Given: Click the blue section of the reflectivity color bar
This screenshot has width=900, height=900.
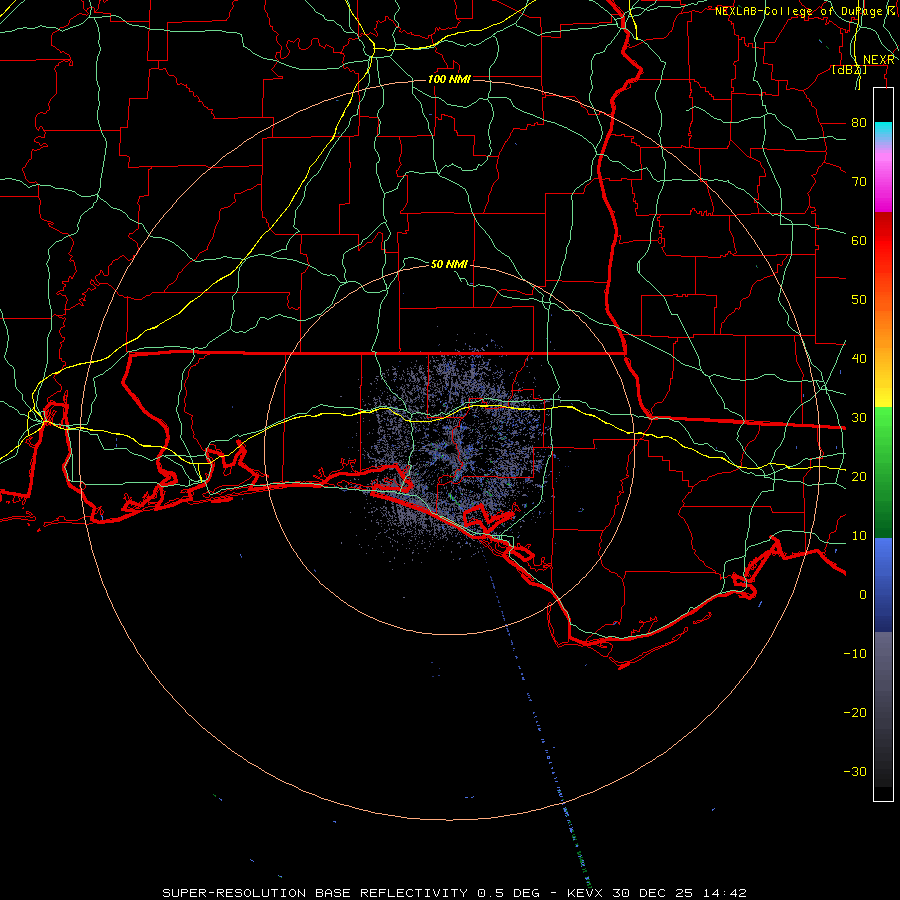Looking at the screenshot, I should (883, 585).
